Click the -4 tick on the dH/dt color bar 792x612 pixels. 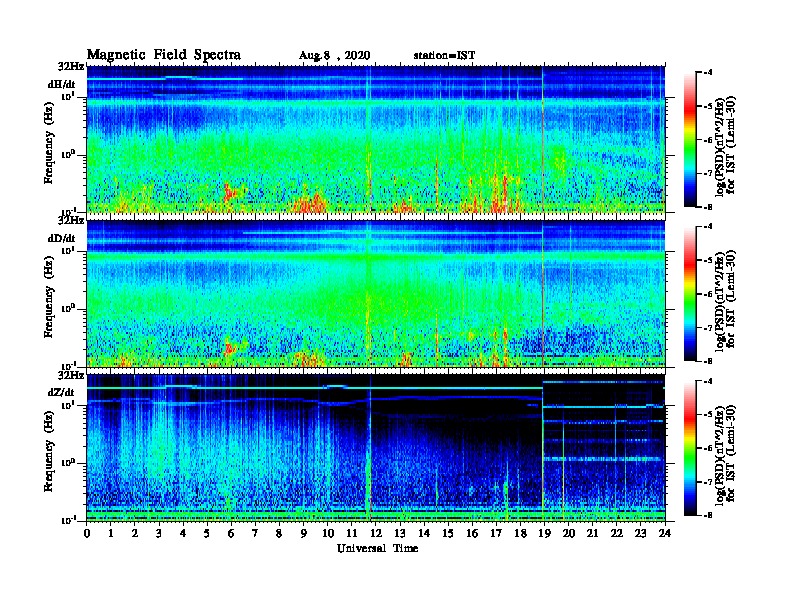point(709,73)
